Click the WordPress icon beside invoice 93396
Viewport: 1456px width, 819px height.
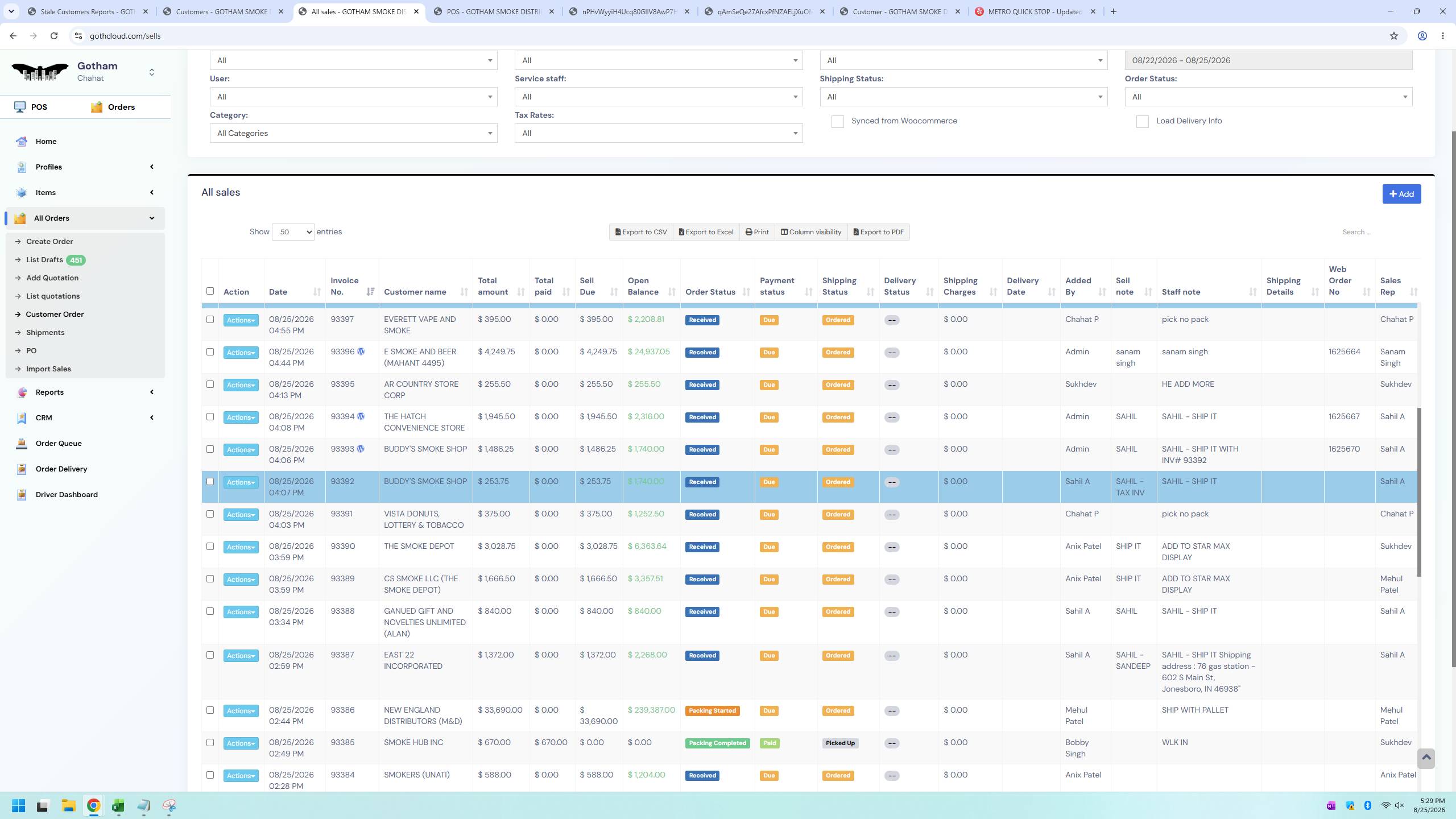[x=361, y=351]
